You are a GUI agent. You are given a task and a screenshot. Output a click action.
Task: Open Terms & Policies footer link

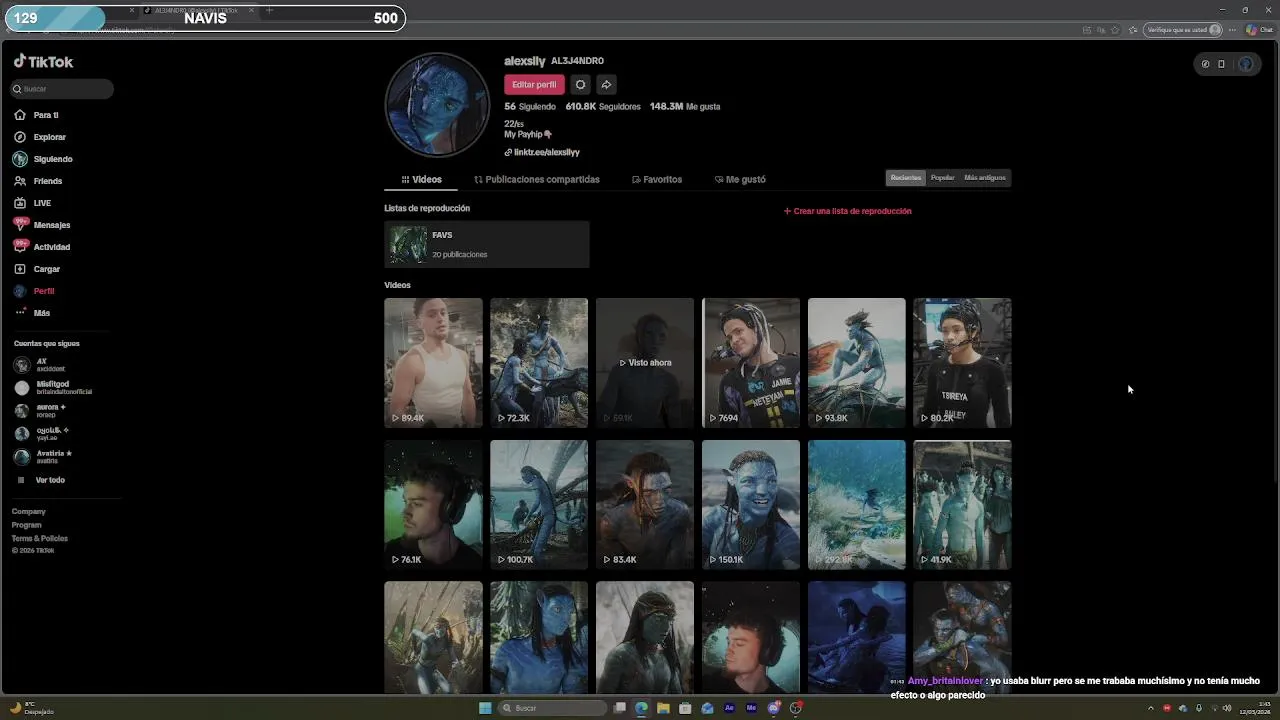point(39,538)
